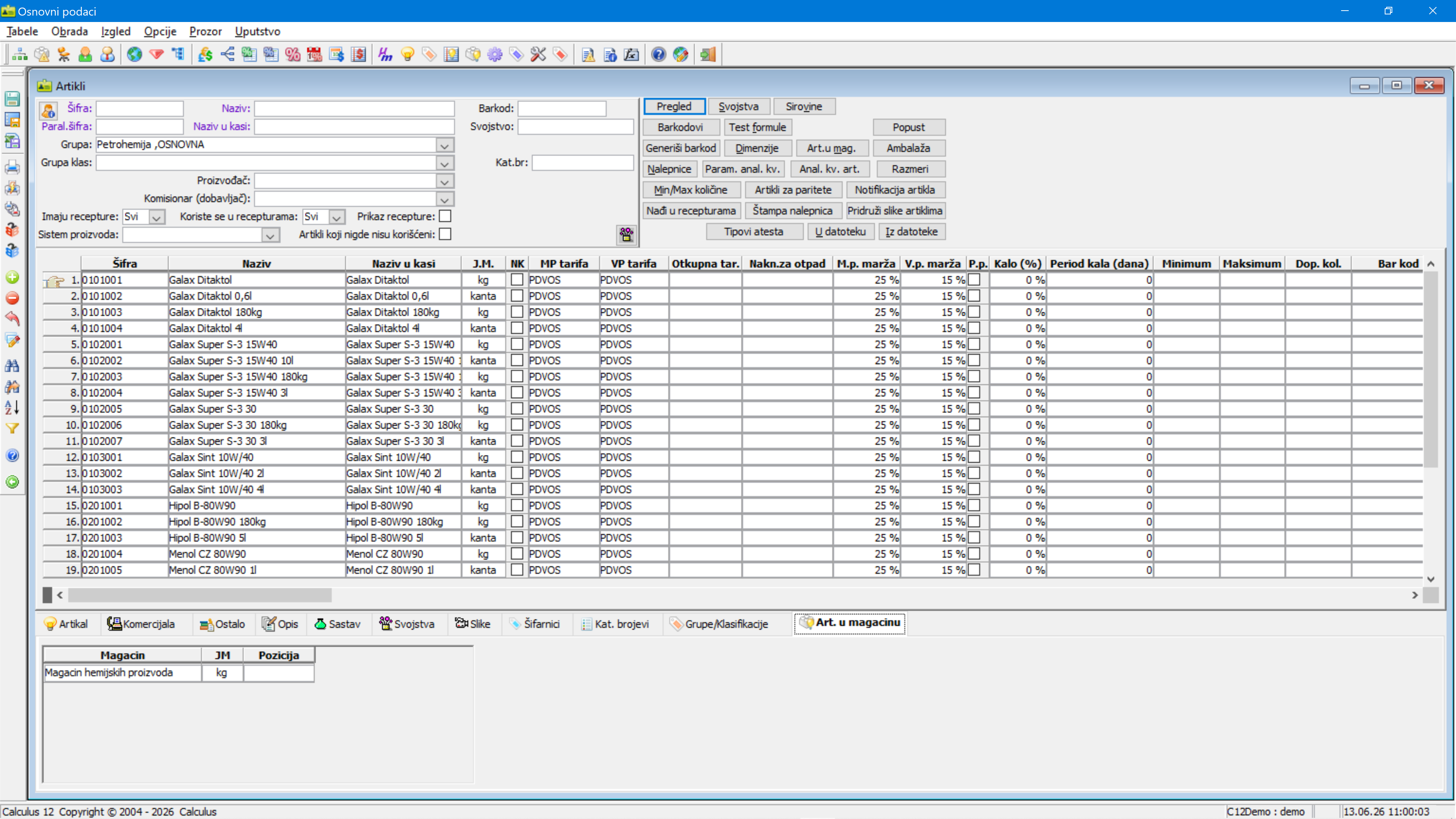Toggle P.p. checkbox for Galax Ditaktol 180kg row

[x=974, y=312]
